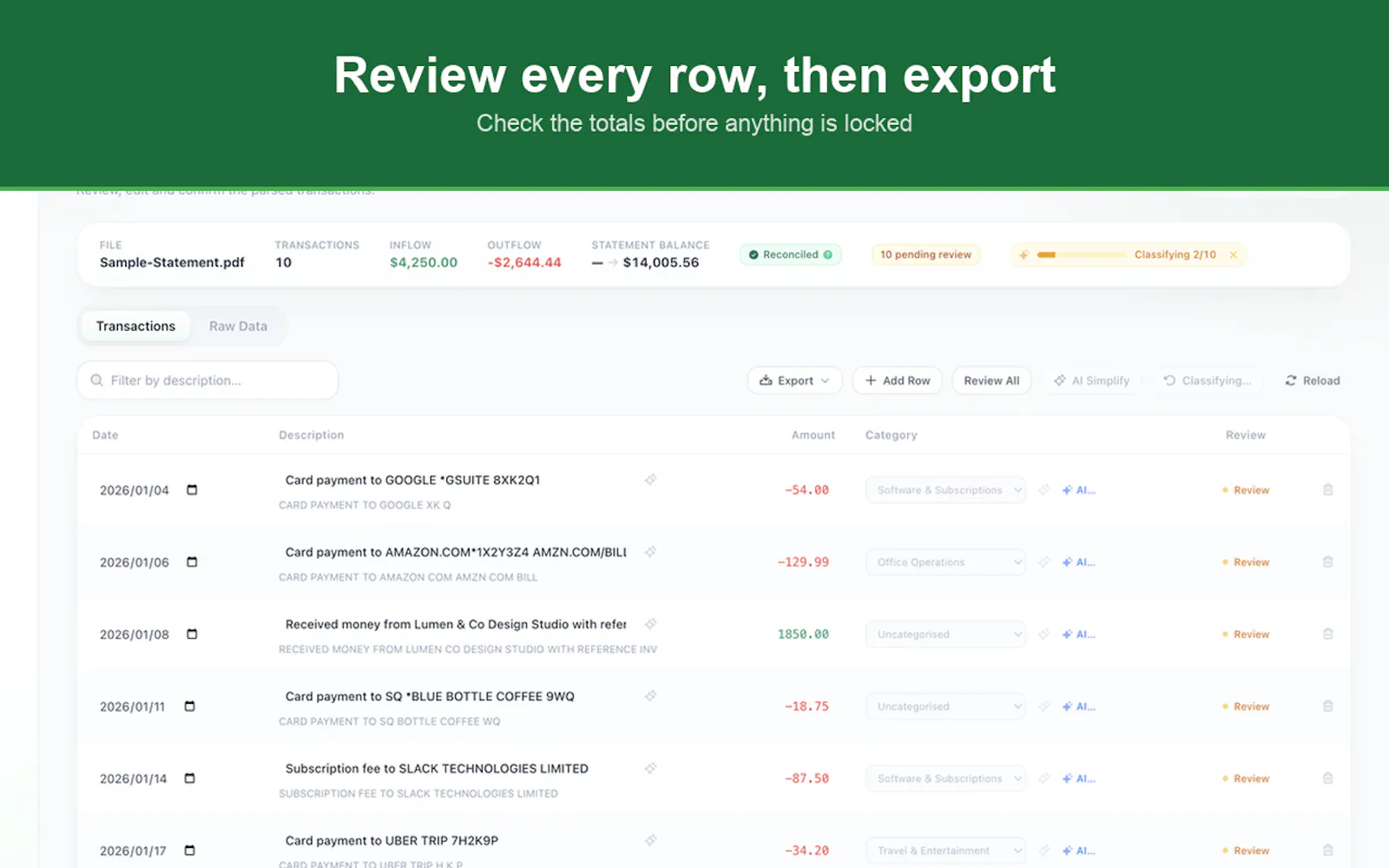This screenshot has width=1389, height=868.
Task: Focus the Filter by description search field
Action: click(x=207, y=380)
